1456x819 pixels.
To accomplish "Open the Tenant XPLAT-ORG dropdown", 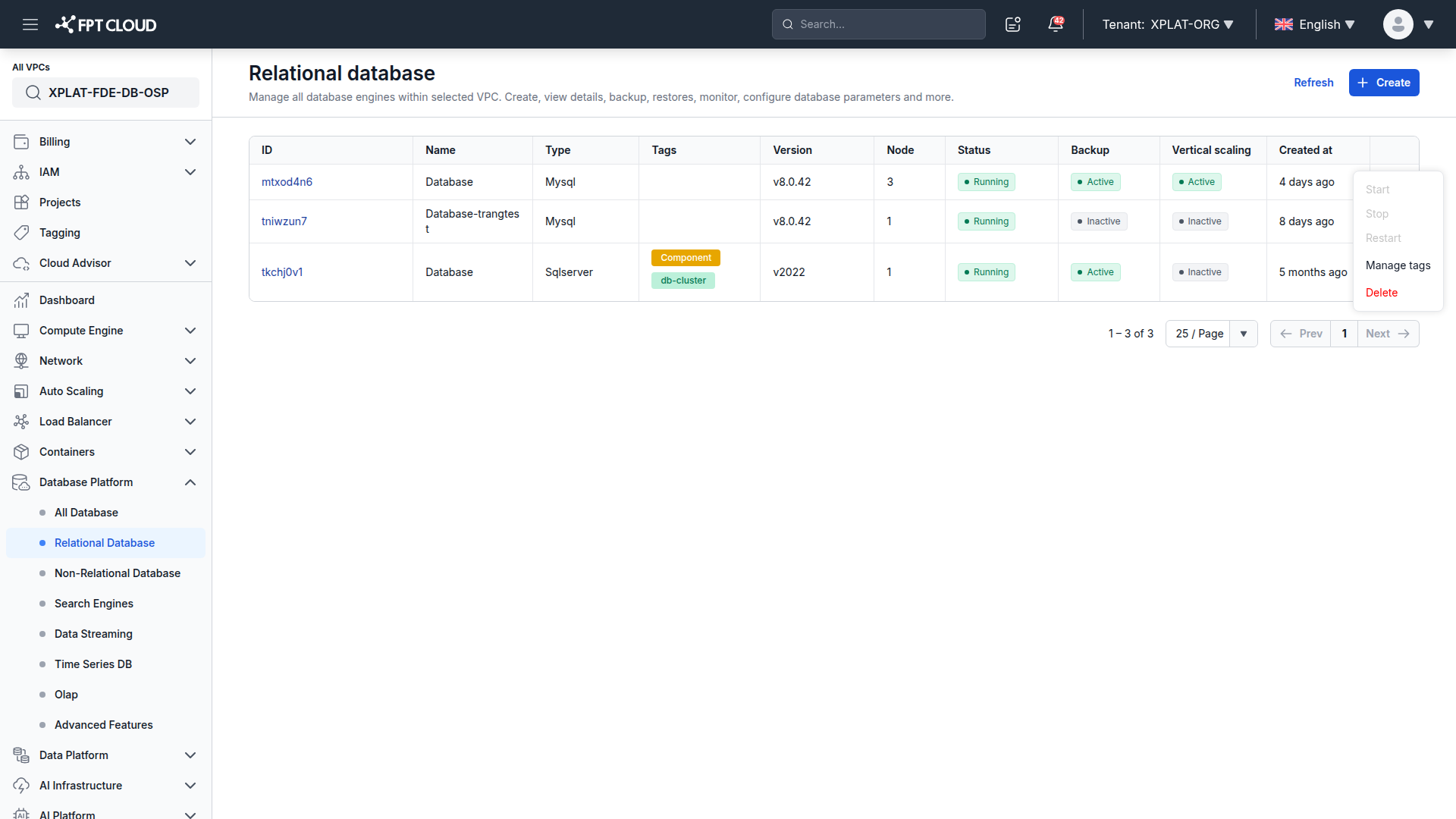I will 1168,24.
